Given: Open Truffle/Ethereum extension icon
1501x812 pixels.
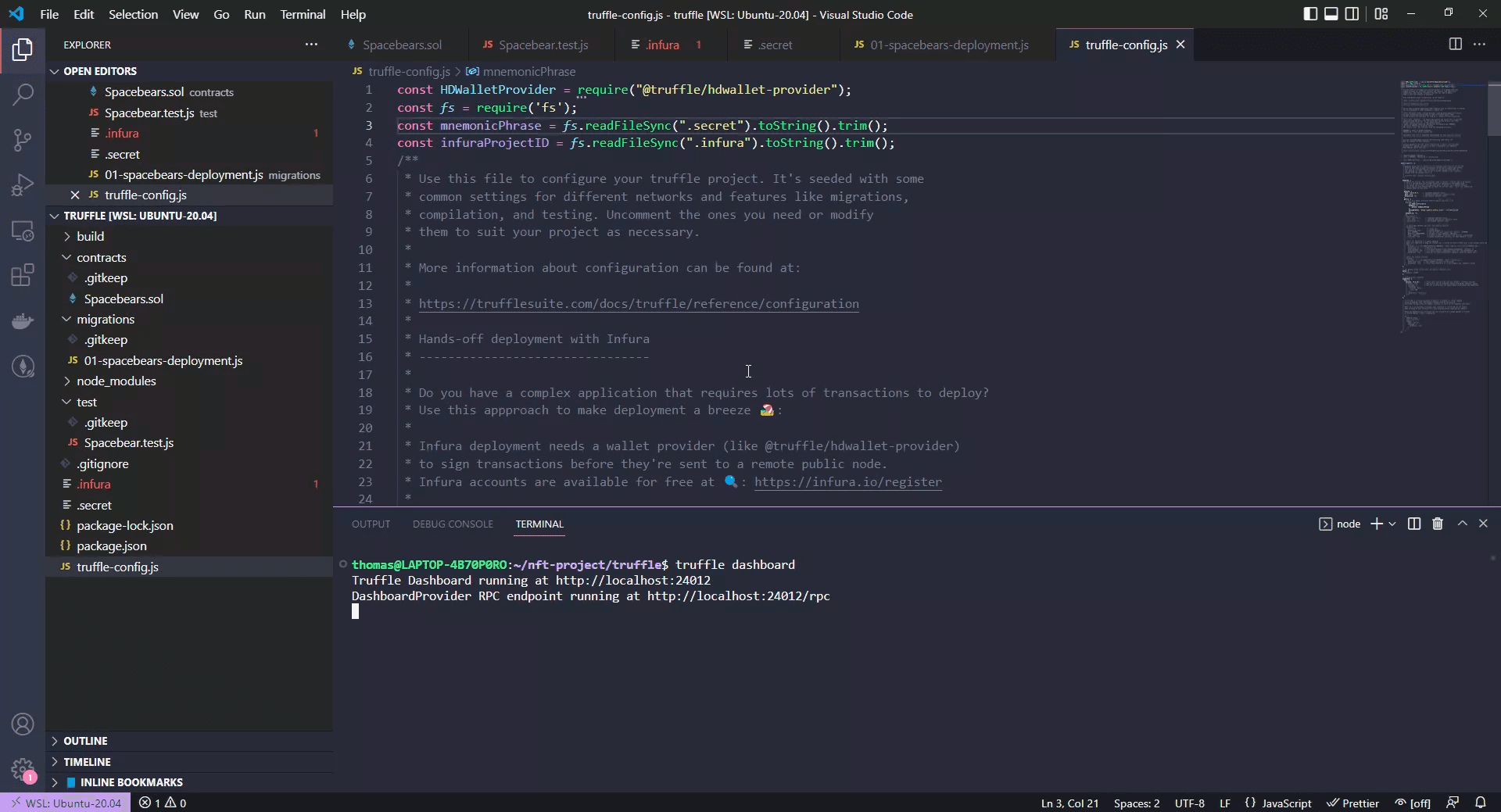Looking at the screenshot, I should point(23,366).
